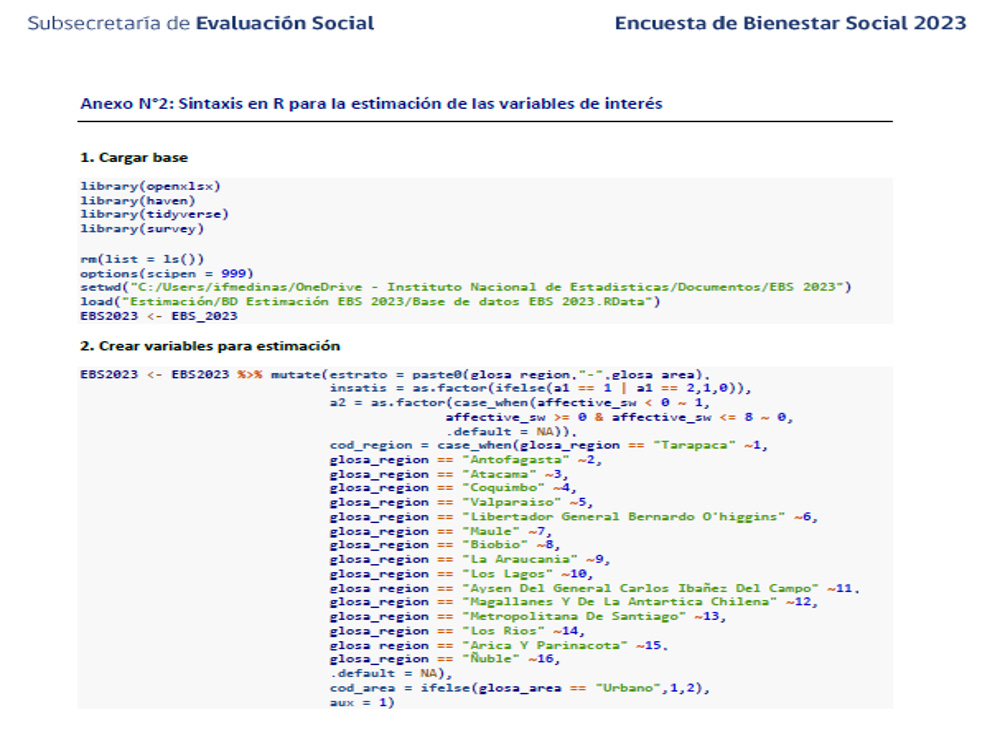Click the load 'Base de datos EBS 2023.RData' line
The image size is (1000, 750).
tap(371, 301)
